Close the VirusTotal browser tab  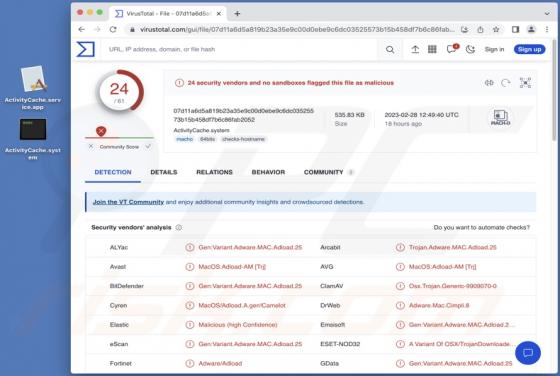point(219,14)
